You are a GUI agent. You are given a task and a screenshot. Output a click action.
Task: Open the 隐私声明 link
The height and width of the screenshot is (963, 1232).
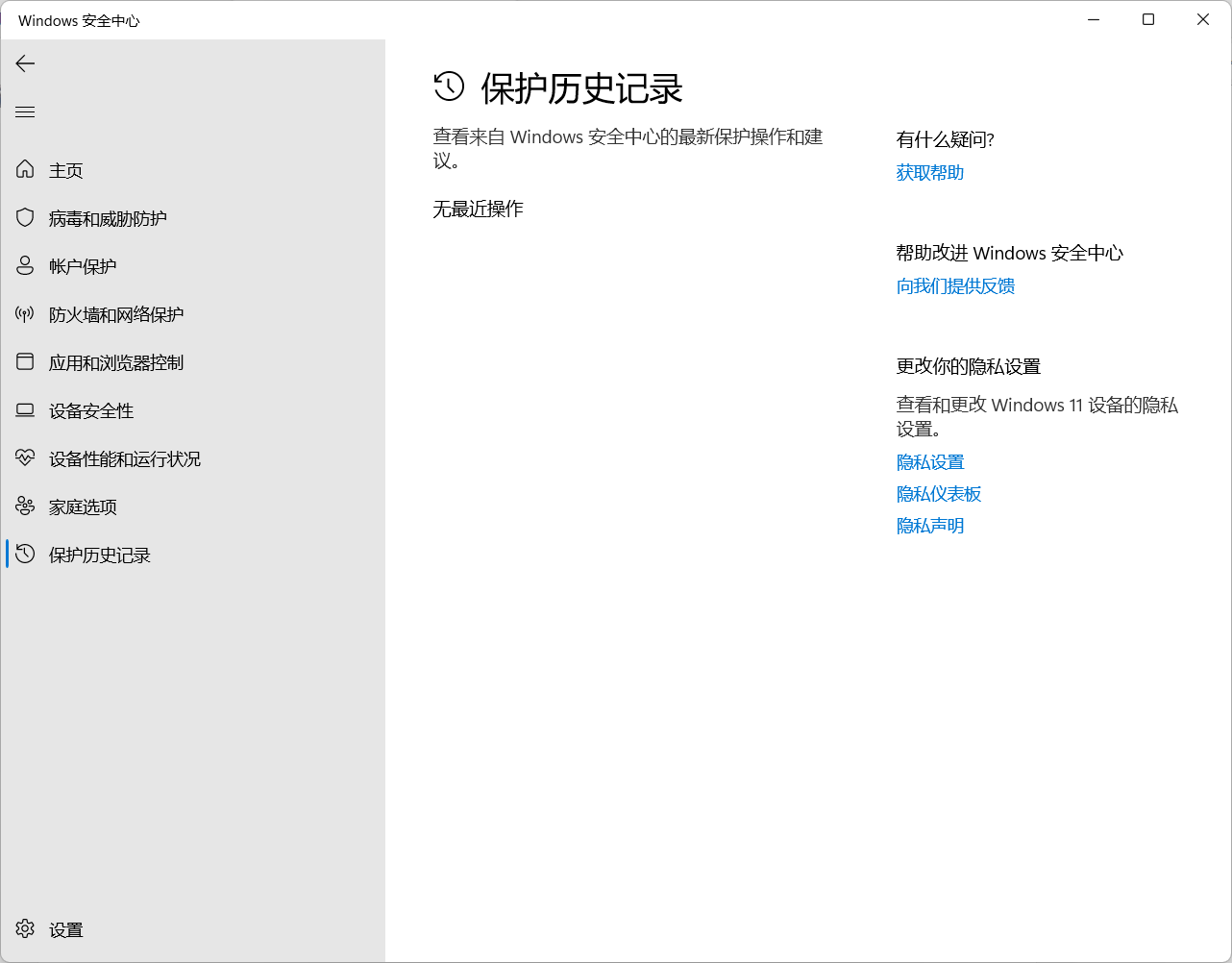click(x=930, y=526)
